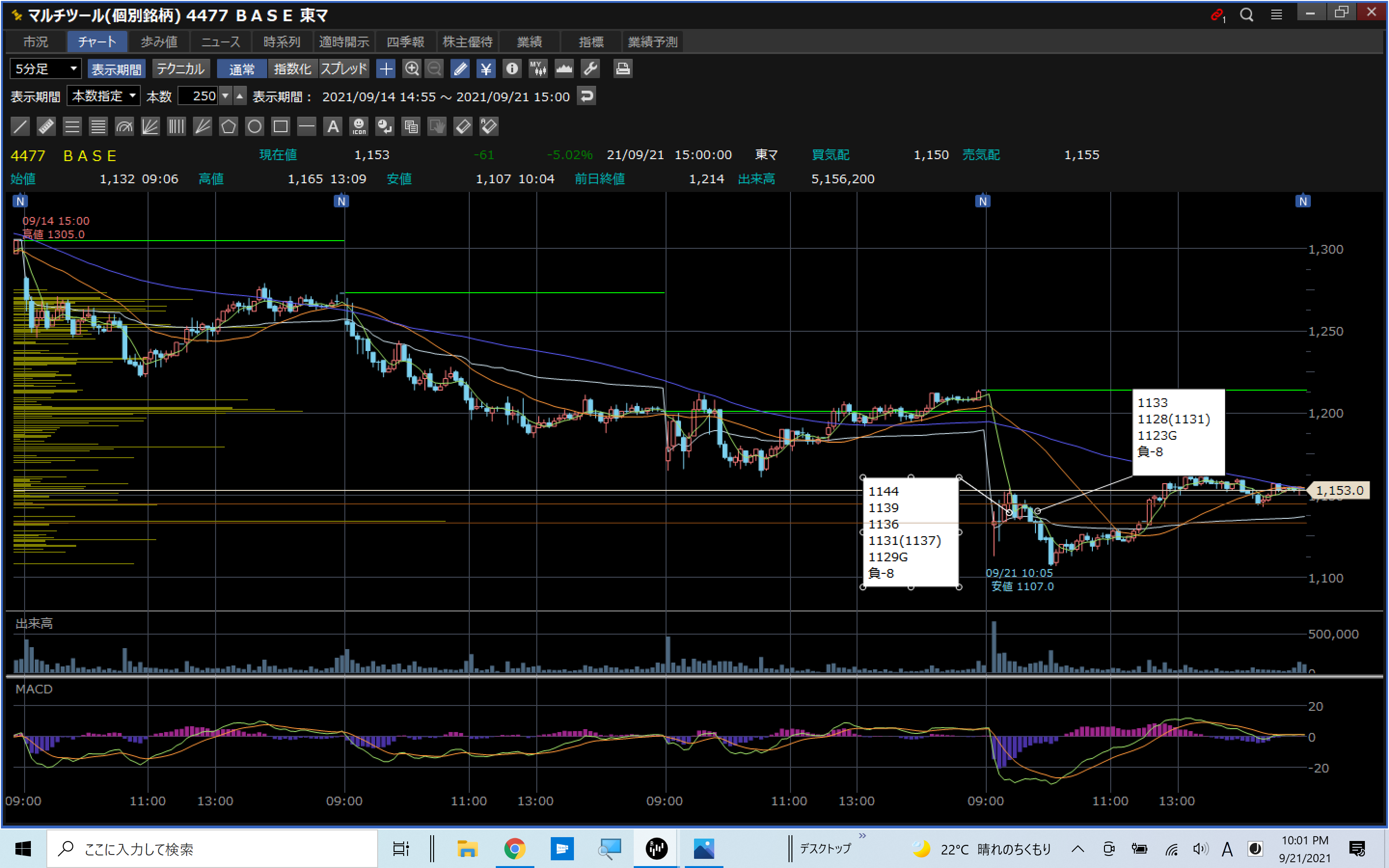1389x868 pixels.
Task: Select the circle drawing tool
Action: pos(254,126)
